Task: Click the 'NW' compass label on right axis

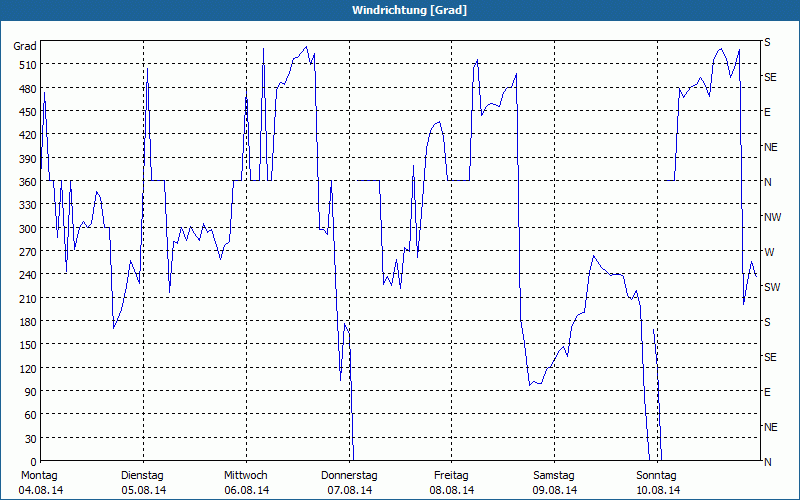Action: (x=772, y=217)
